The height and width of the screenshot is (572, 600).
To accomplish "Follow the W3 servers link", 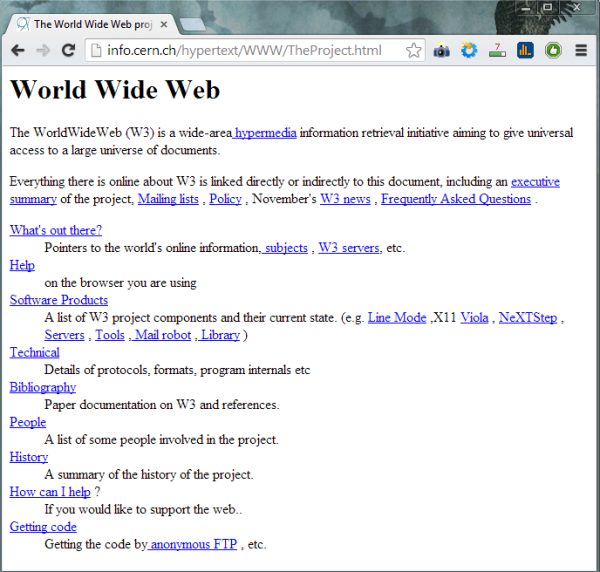I will point(349,248).
